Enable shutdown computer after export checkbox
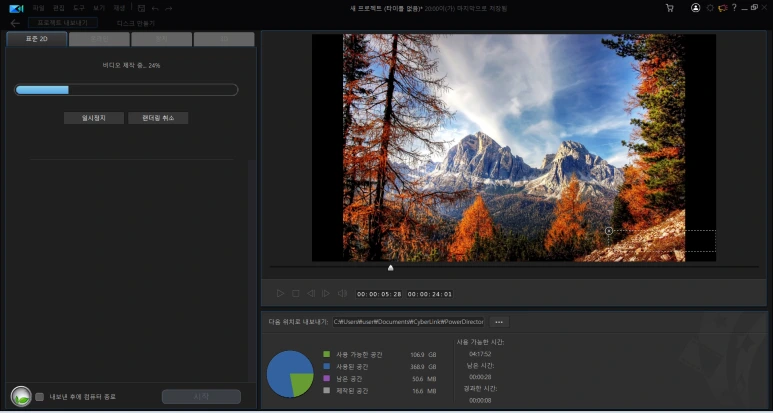Viewport: 773px width, 413px height. (40, 397)
